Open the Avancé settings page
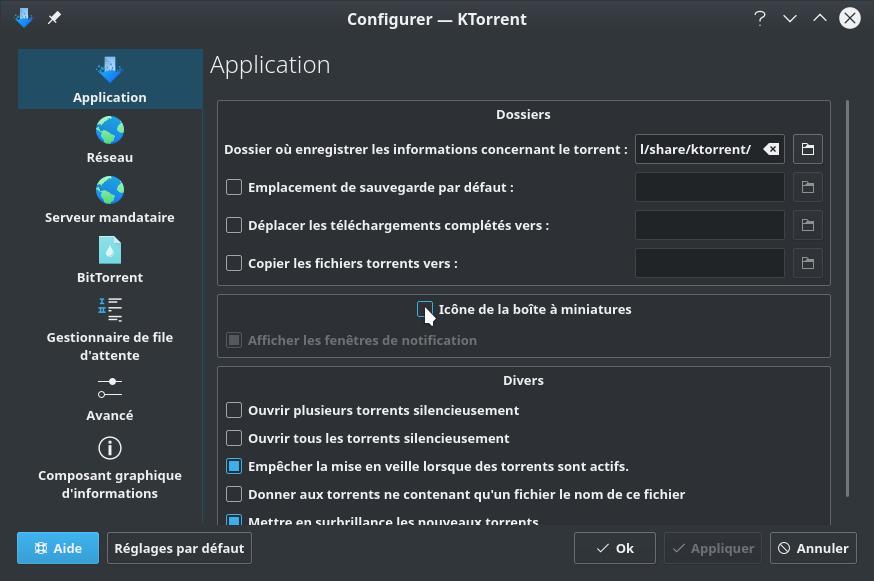Screen dimensions: 874x581 (110, 398)
